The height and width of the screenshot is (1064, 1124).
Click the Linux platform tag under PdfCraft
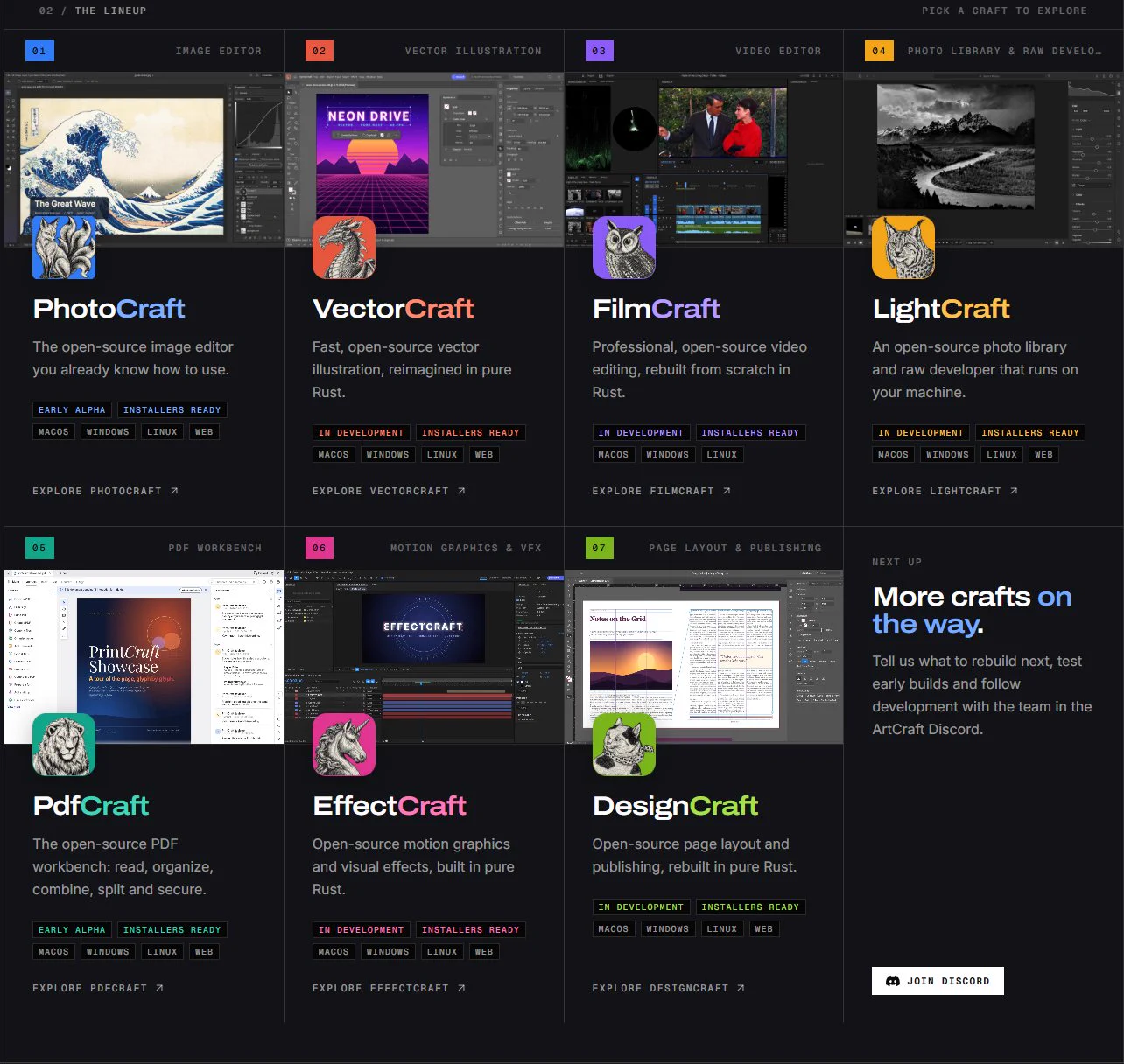[x=162, y=951]
